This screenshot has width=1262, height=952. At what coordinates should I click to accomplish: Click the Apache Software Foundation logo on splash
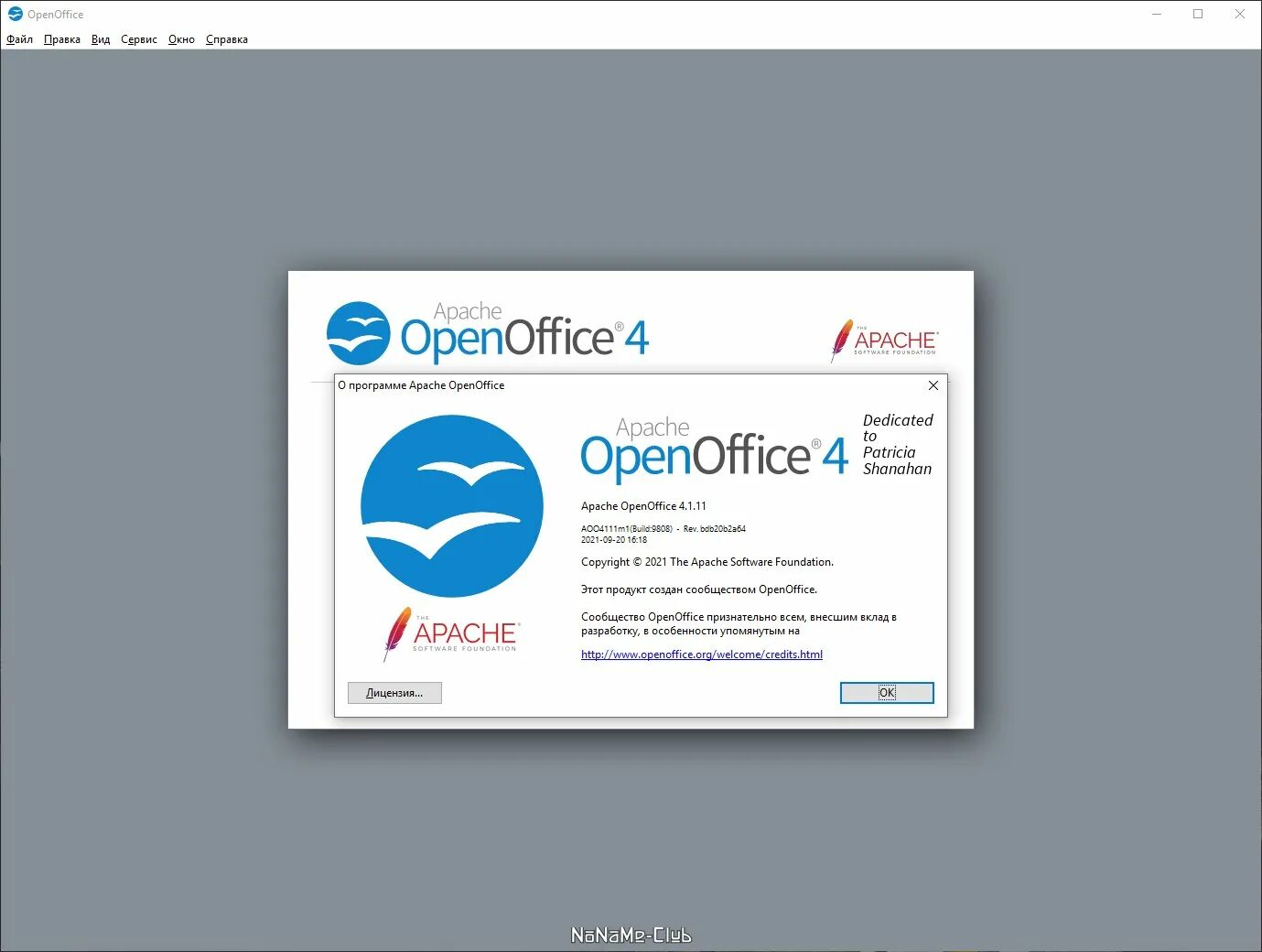click(884, 341)
